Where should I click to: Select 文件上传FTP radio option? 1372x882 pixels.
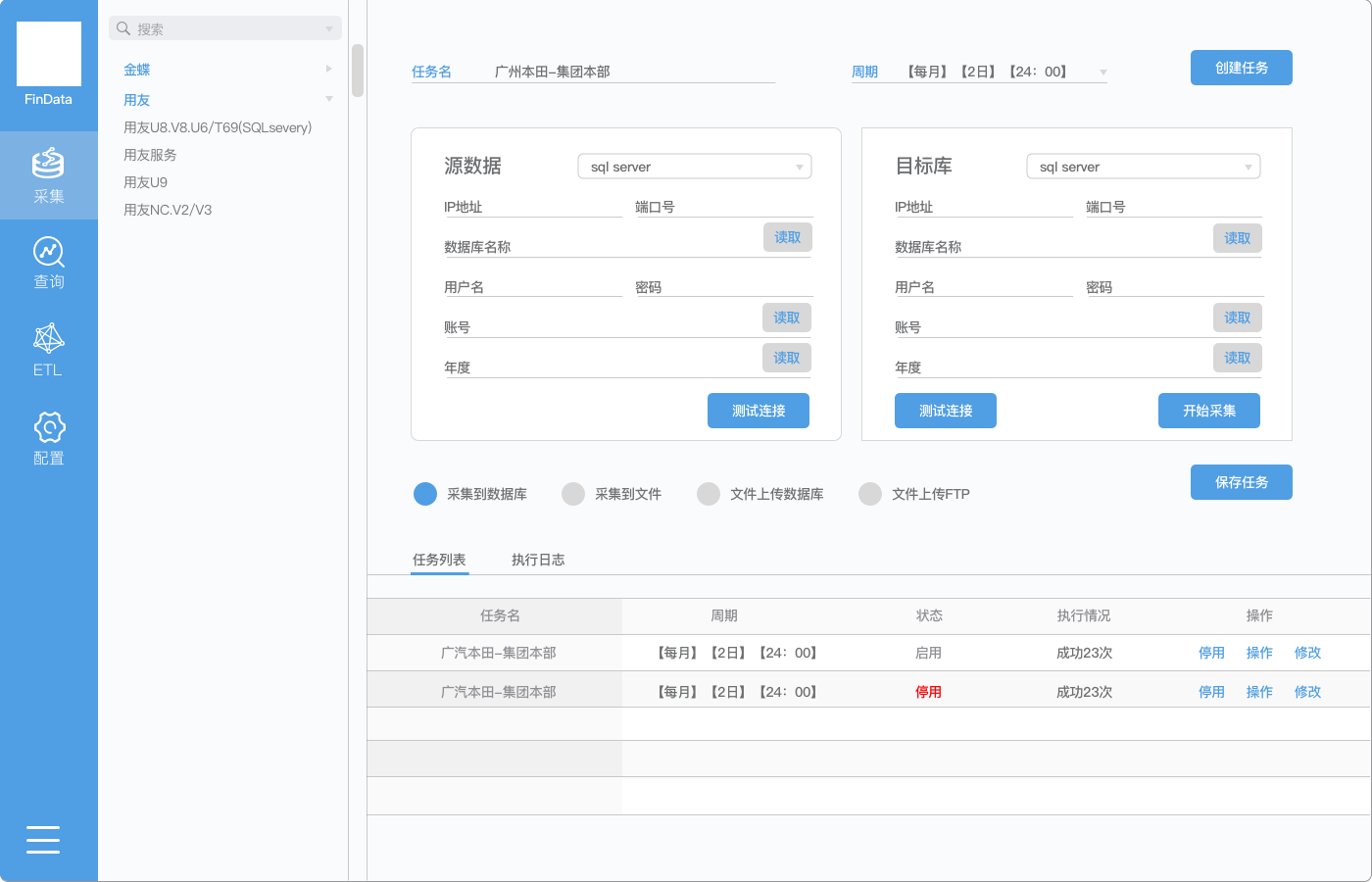pyautogui.click(x=870, y=494)
